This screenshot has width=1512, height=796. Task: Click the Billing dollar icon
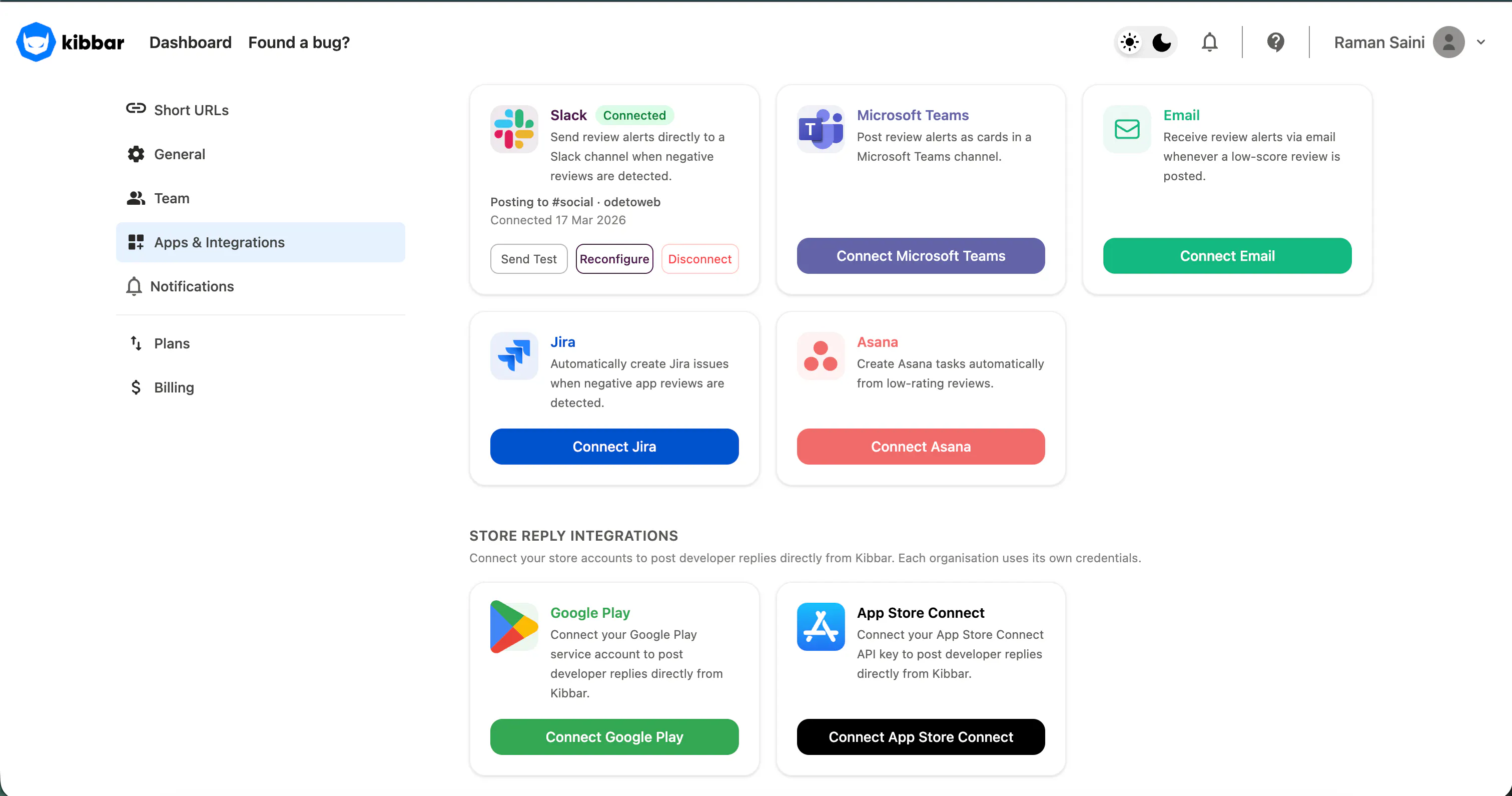[x=136, y=387]
